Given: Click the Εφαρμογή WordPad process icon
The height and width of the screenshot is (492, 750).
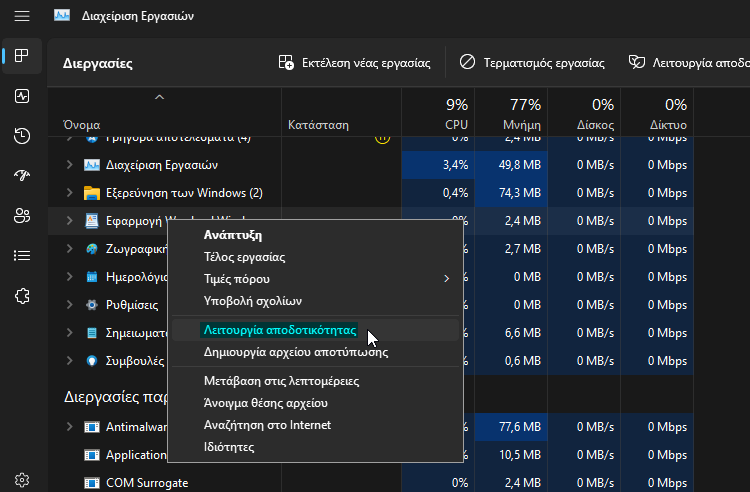Looking at the screenshot, I should click(92, 221).
